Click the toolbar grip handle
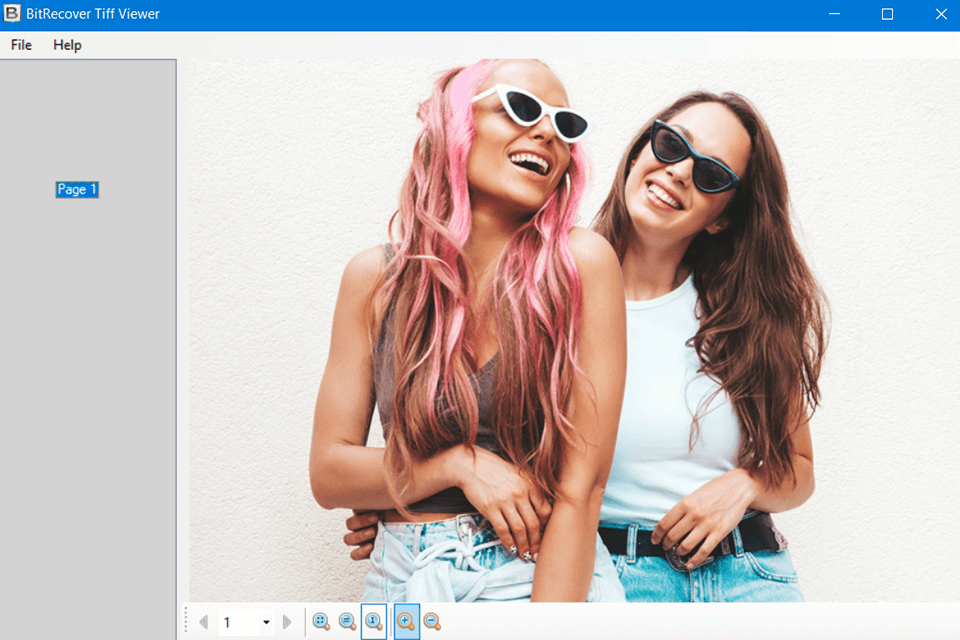Viewport: 960px width, 640px height. (186, 621)
